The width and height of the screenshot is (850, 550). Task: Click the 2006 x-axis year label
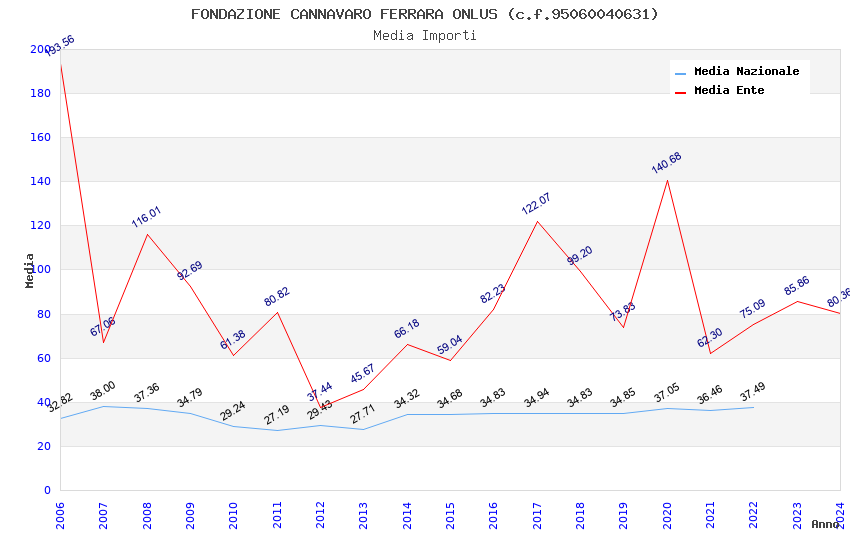60,515
